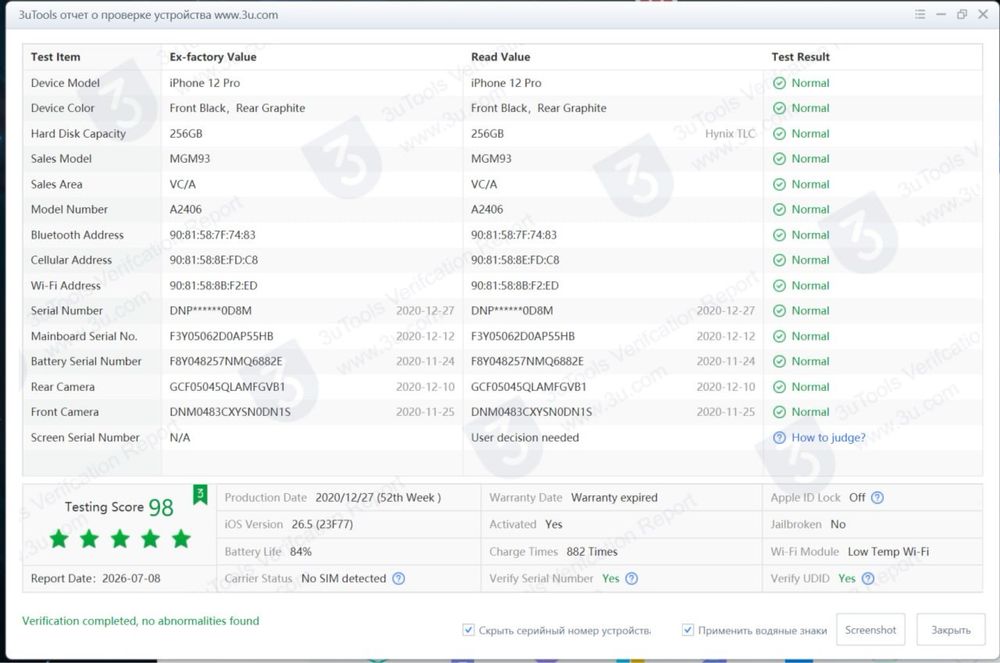This screenshot has height=663, width=1000.
Task: Click Normal check icon in Wi-Fi Address row
Action: click(779, 286)
